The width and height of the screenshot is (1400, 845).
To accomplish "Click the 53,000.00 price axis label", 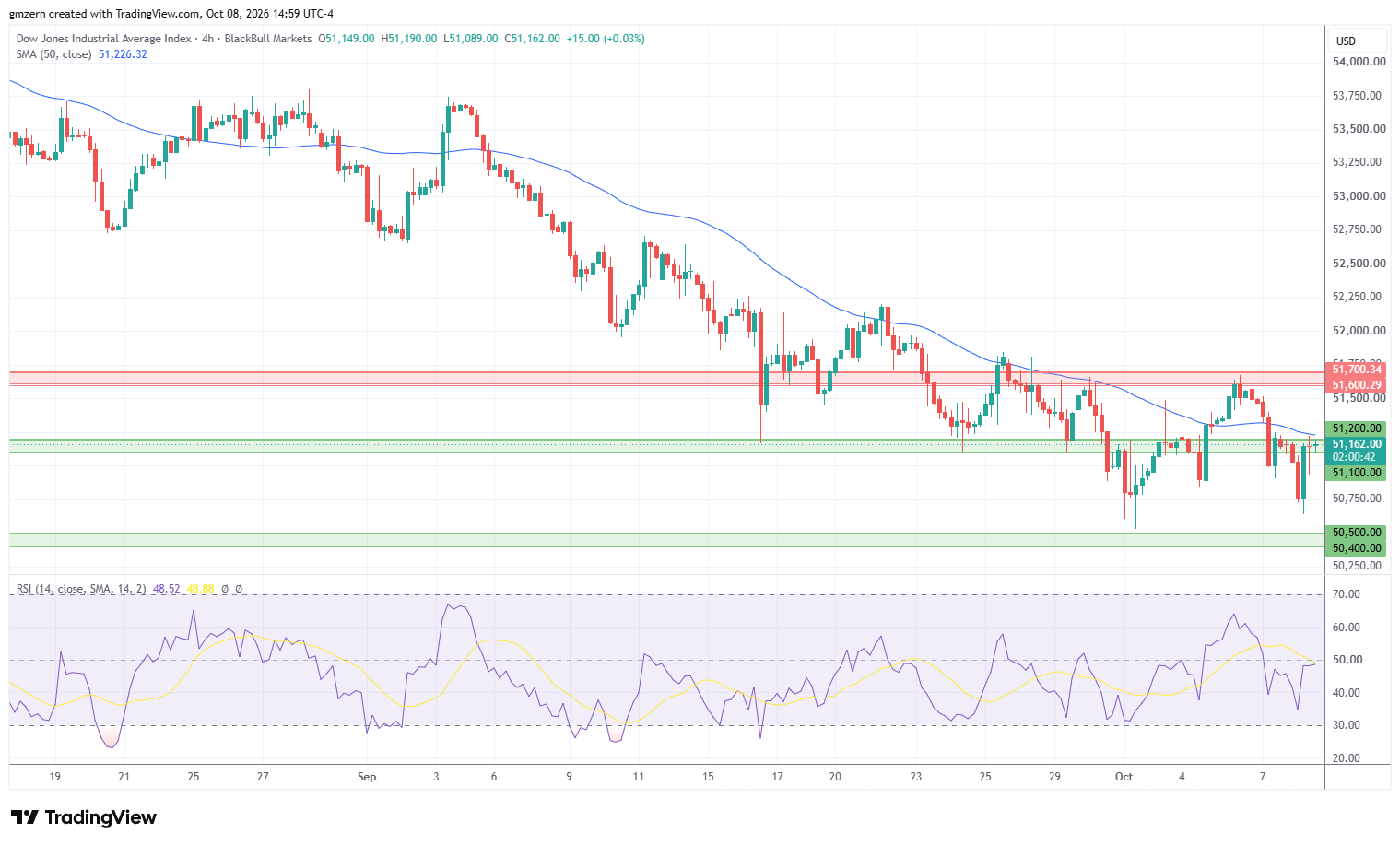I will (1359, 196).
